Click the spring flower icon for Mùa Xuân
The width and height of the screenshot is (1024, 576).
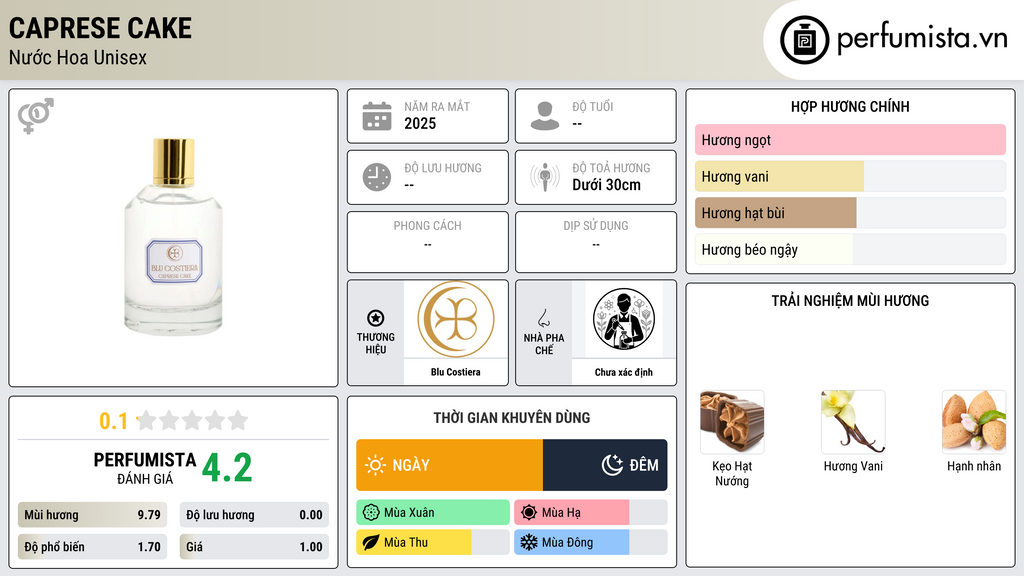click(371, 513)
